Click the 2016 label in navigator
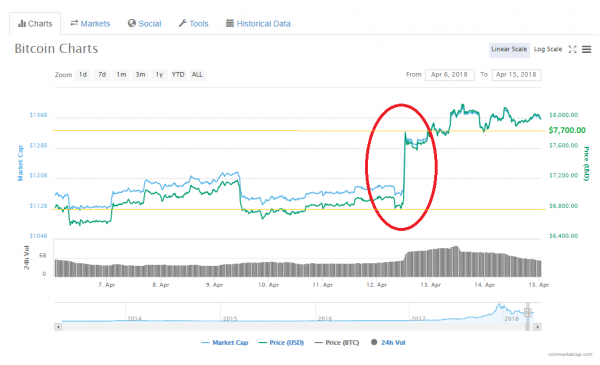 [x=325, y=318]
